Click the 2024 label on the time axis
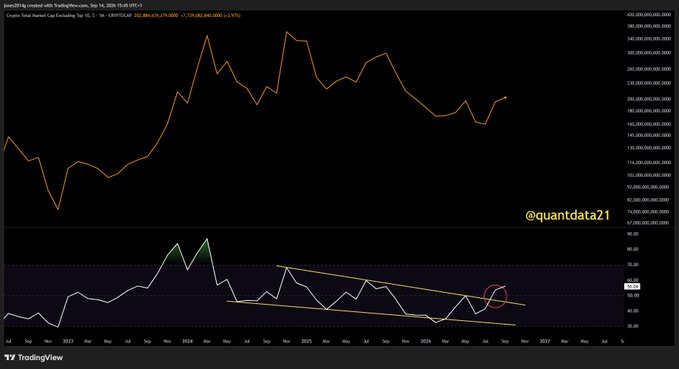The image size is (679, 369). pos(187,341)
